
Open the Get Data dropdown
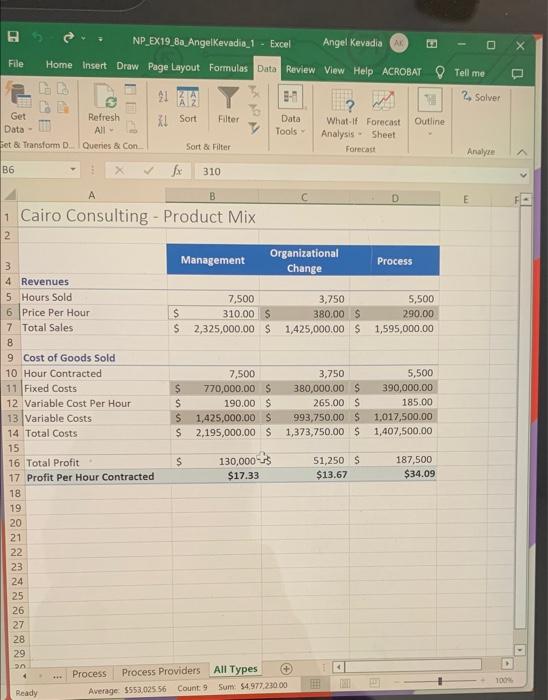click(18, 109)
